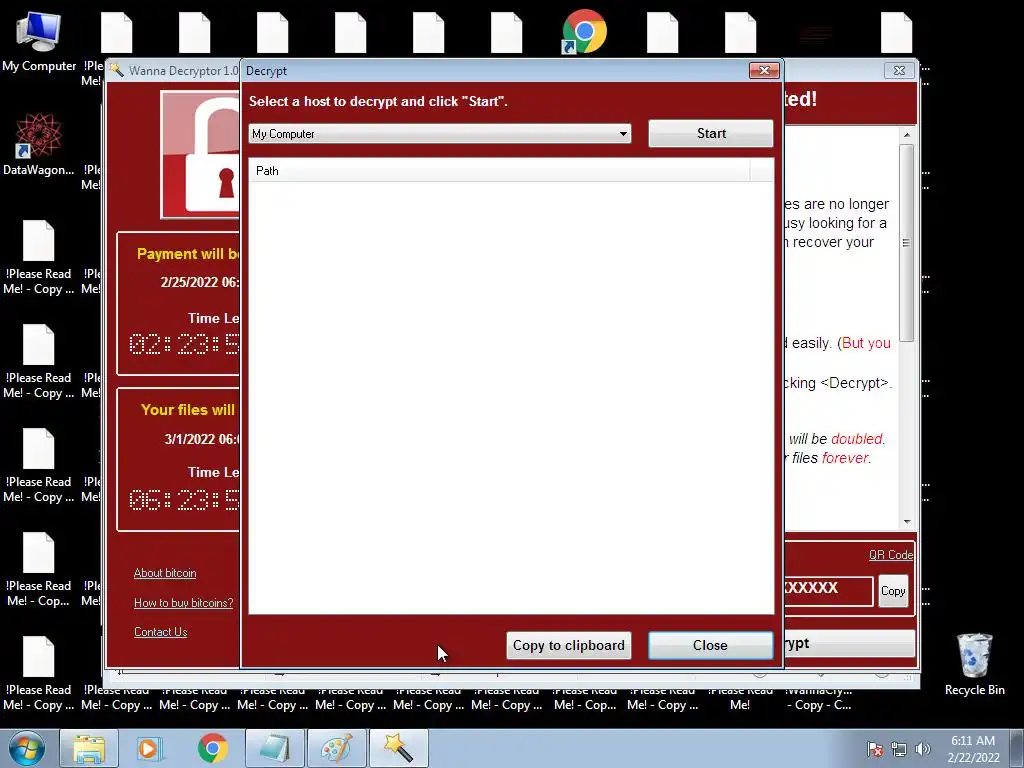Open Windows Explorer from the taskbar

(x=89, y=748)
